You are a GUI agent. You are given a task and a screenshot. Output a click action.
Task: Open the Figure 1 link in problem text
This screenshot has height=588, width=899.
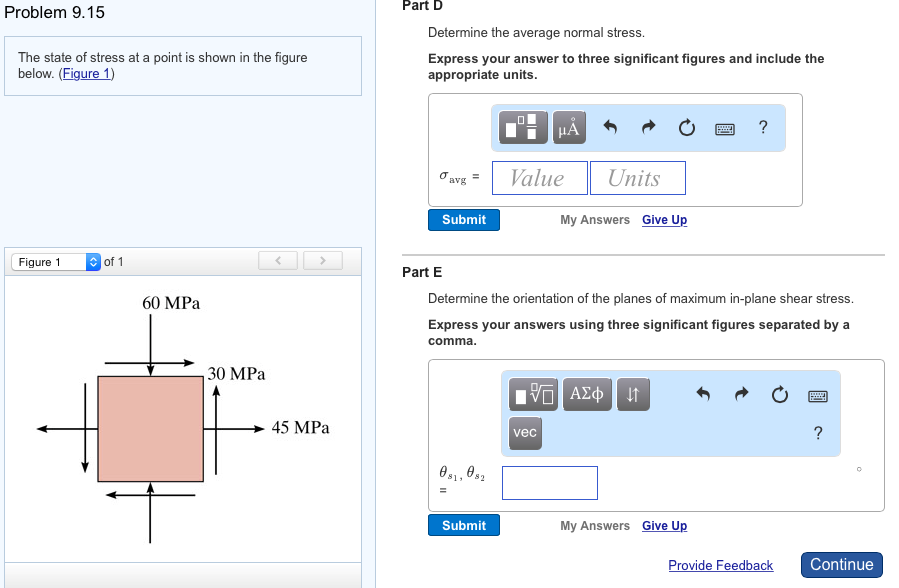[x=86, y=73]
